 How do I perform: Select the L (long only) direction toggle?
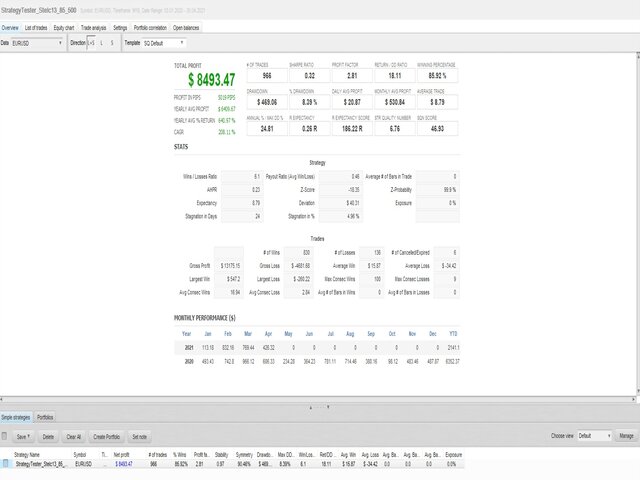point(101,43)
